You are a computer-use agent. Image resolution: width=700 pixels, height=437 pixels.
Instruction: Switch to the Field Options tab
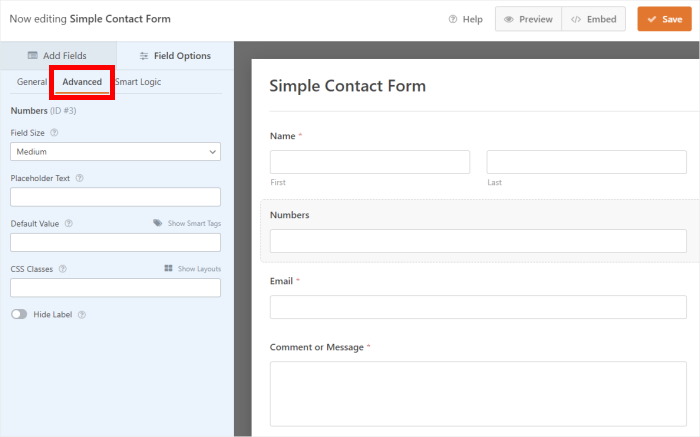click(x=175, y=55)
